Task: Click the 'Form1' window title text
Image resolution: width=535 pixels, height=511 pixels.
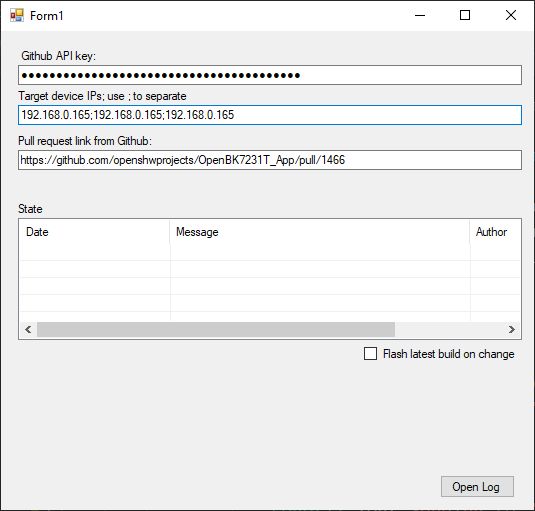Action: pyautogui.click(x=47, y=16)
